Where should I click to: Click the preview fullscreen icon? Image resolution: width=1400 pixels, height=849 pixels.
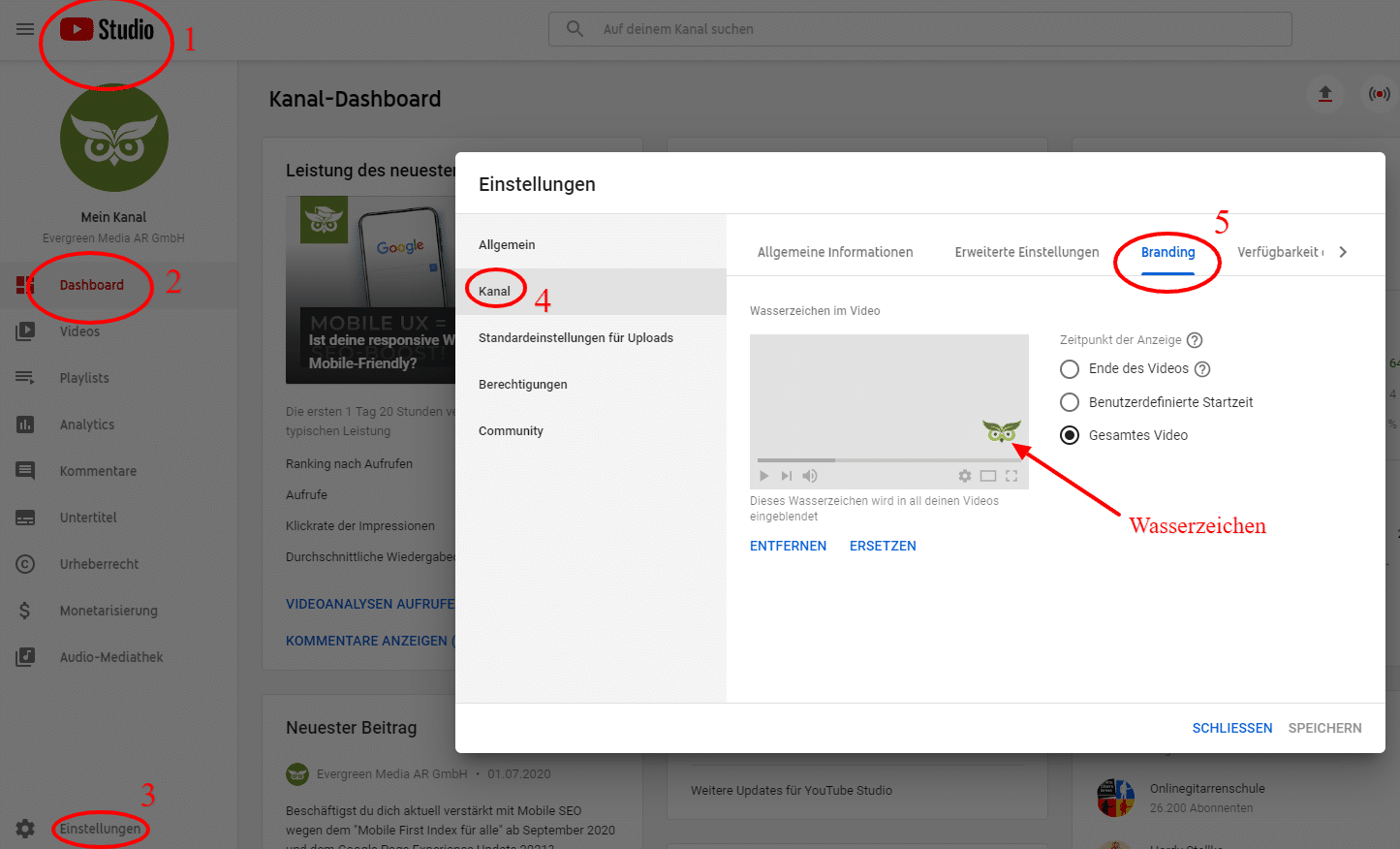1011,476
